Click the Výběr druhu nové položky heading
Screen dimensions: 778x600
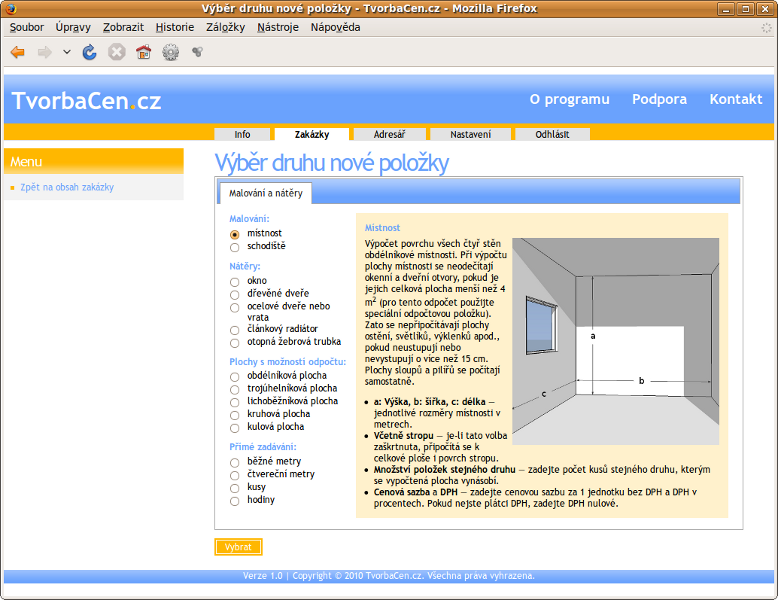tap(331, 163)
